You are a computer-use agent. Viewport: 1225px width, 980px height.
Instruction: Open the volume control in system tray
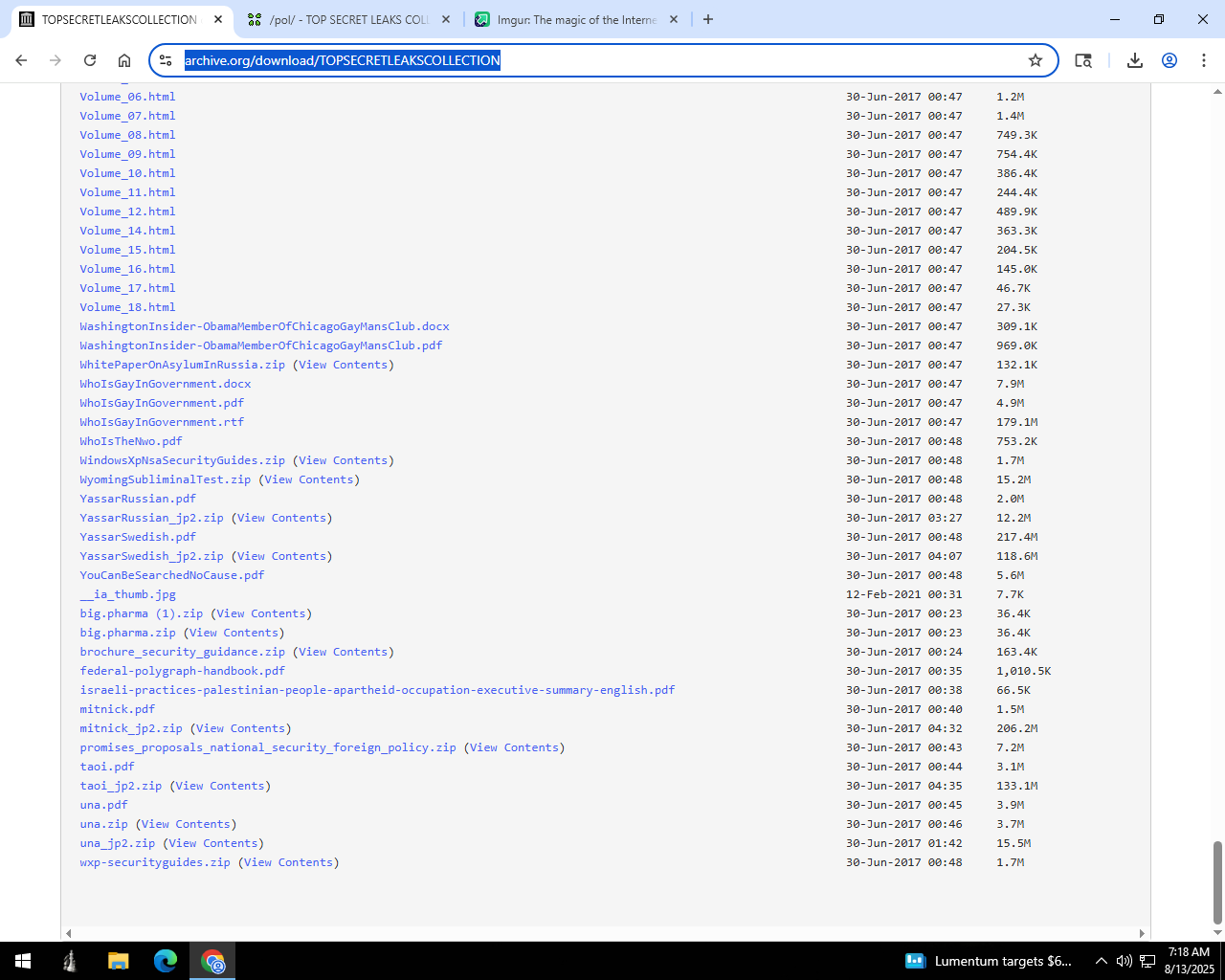pyautogui.click(x=1125, y=961)
